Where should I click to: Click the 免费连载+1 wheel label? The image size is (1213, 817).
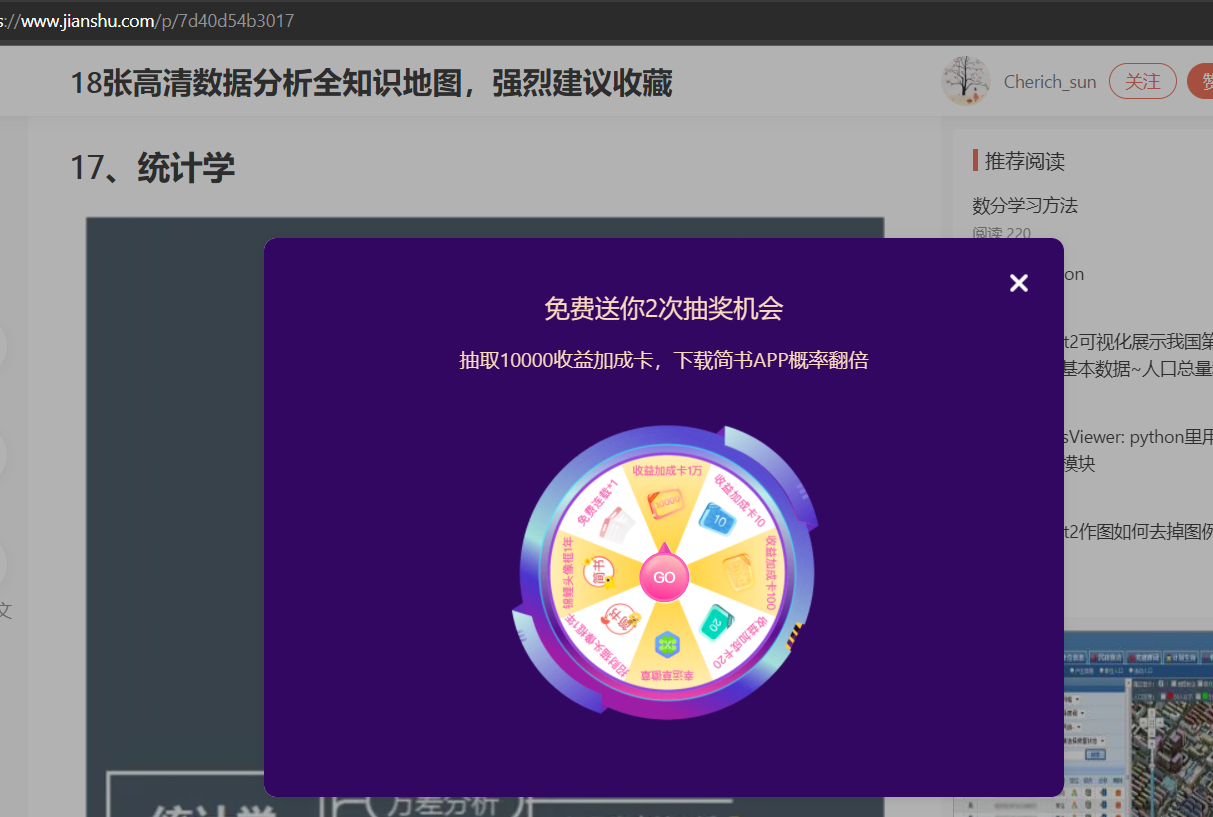click(x=597, y=501)
